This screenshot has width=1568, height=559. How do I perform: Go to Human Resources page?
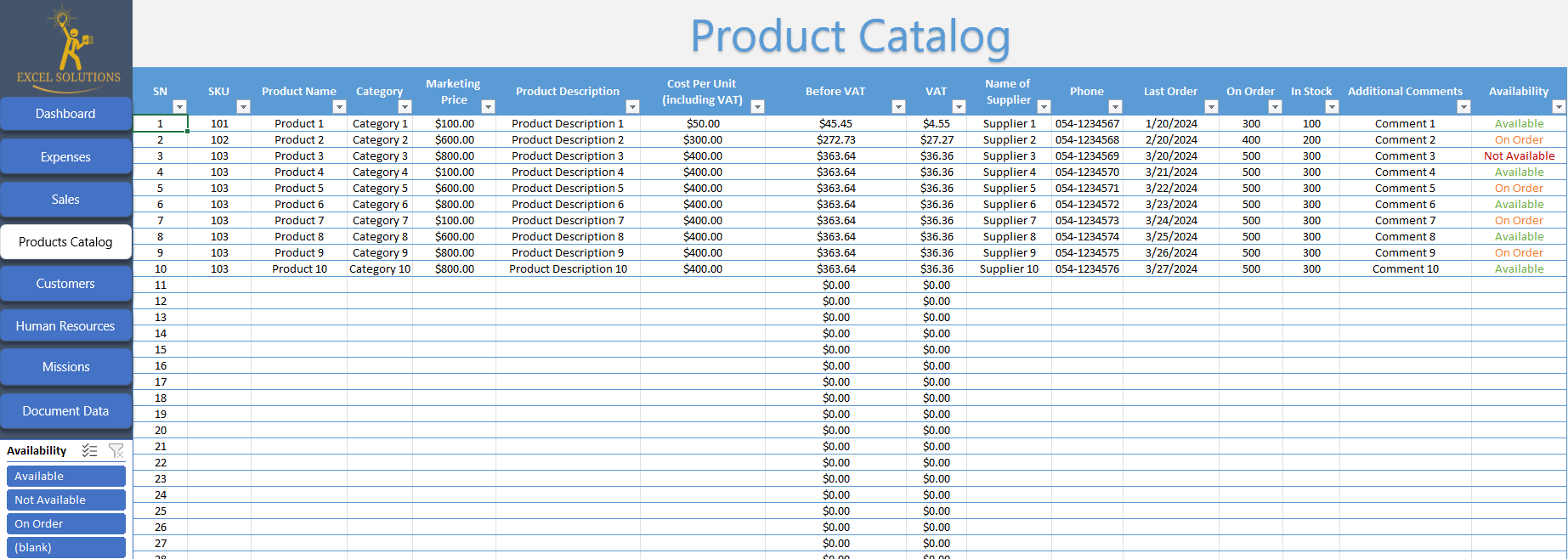click(65, 326)
